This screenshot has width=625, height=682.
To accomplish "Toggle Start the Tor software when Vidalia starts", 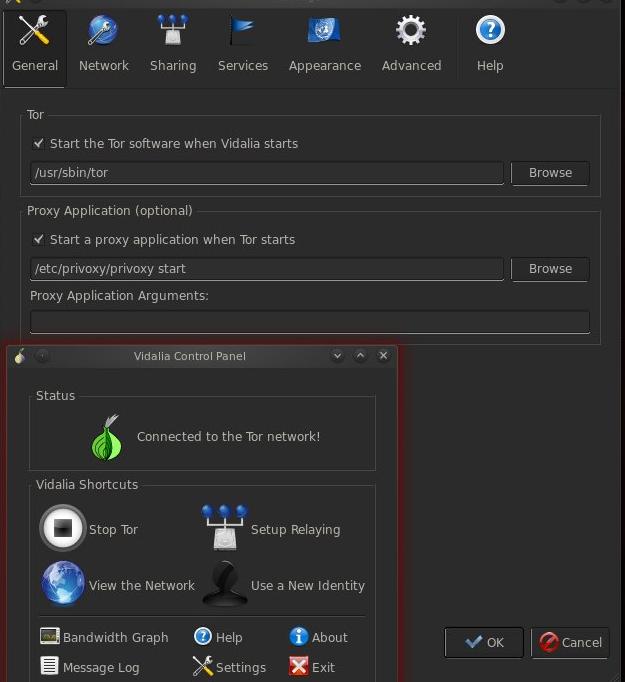I will tap(39, 144).
